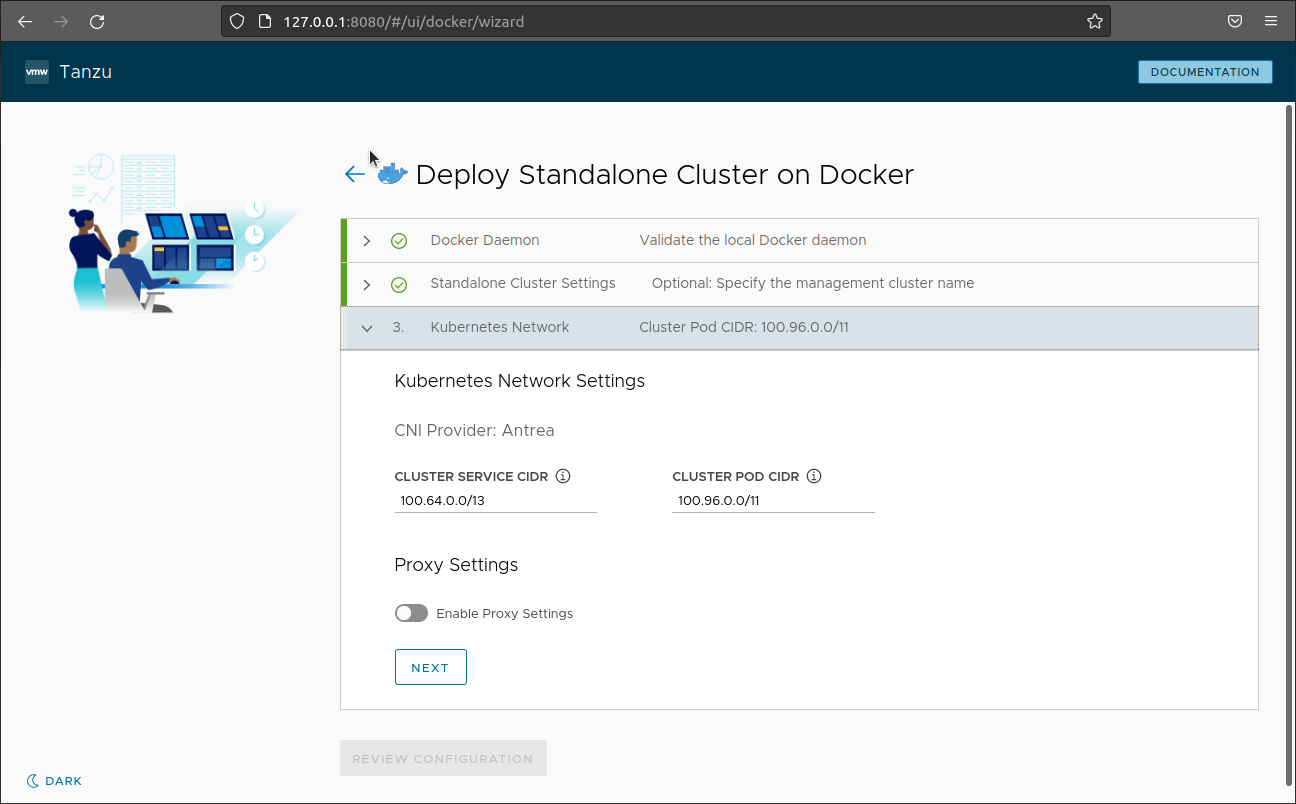
Task: Click the browser address bar URL
Action: coord(404,21)
